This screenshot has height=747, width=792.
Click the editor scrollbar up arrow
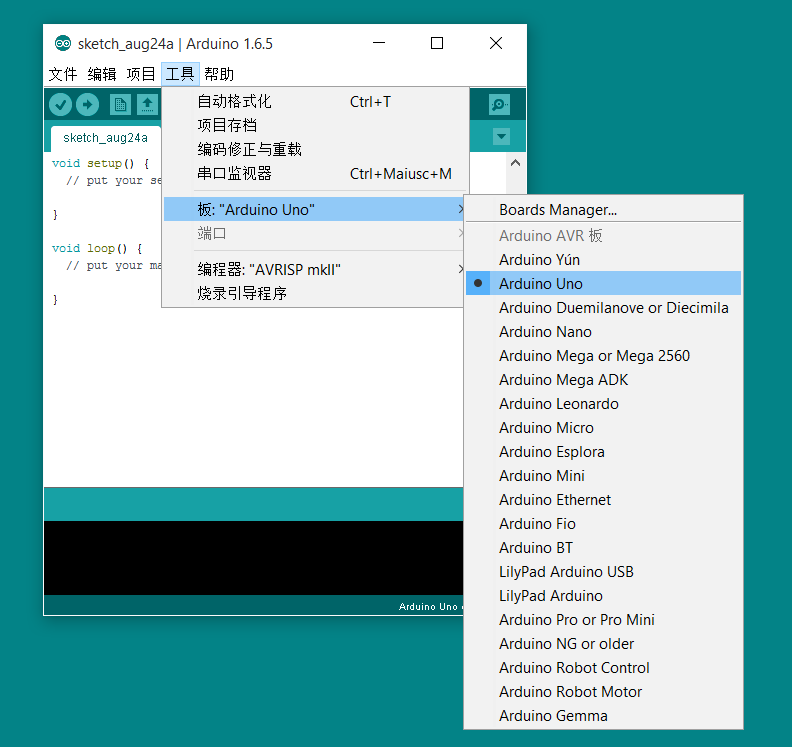click(515, 162)
